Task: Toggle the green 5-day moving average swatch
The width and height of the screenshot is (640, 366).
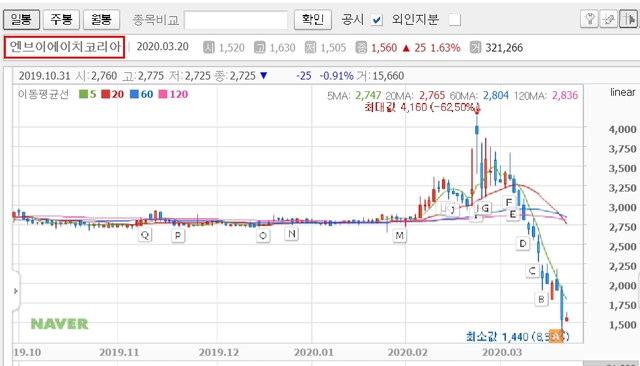Action: 83,94
